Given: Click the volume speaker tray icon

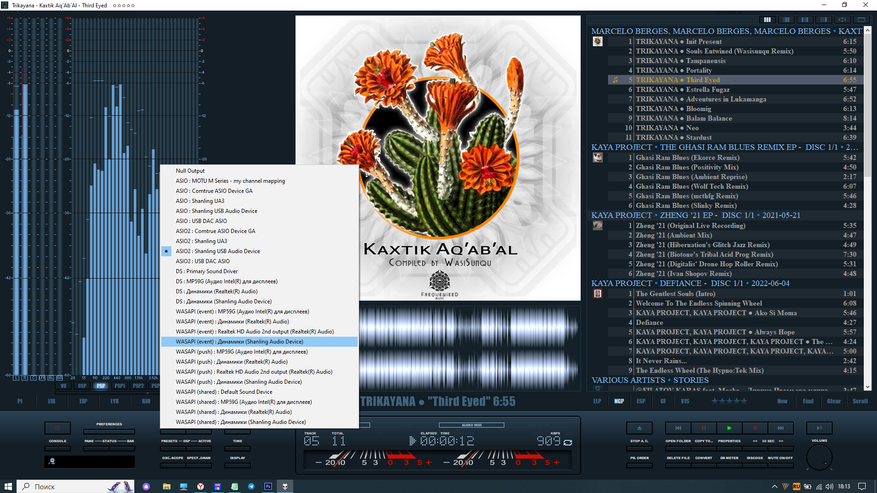Looking at the screenshot, I should [829, 486].
